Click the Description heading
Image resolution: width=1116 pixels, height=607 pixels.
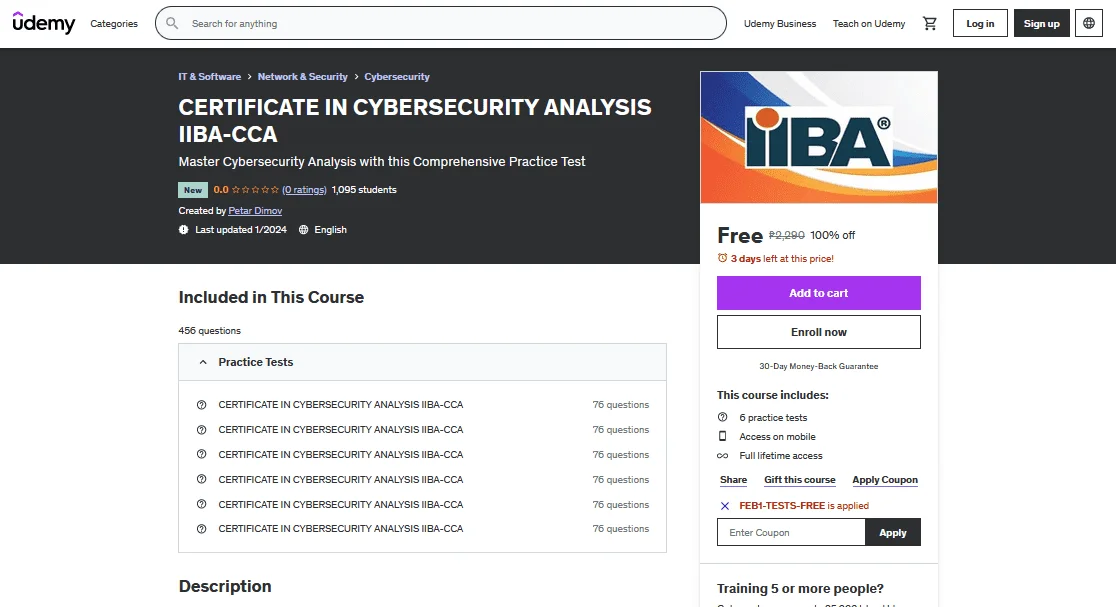pos(225,586)
